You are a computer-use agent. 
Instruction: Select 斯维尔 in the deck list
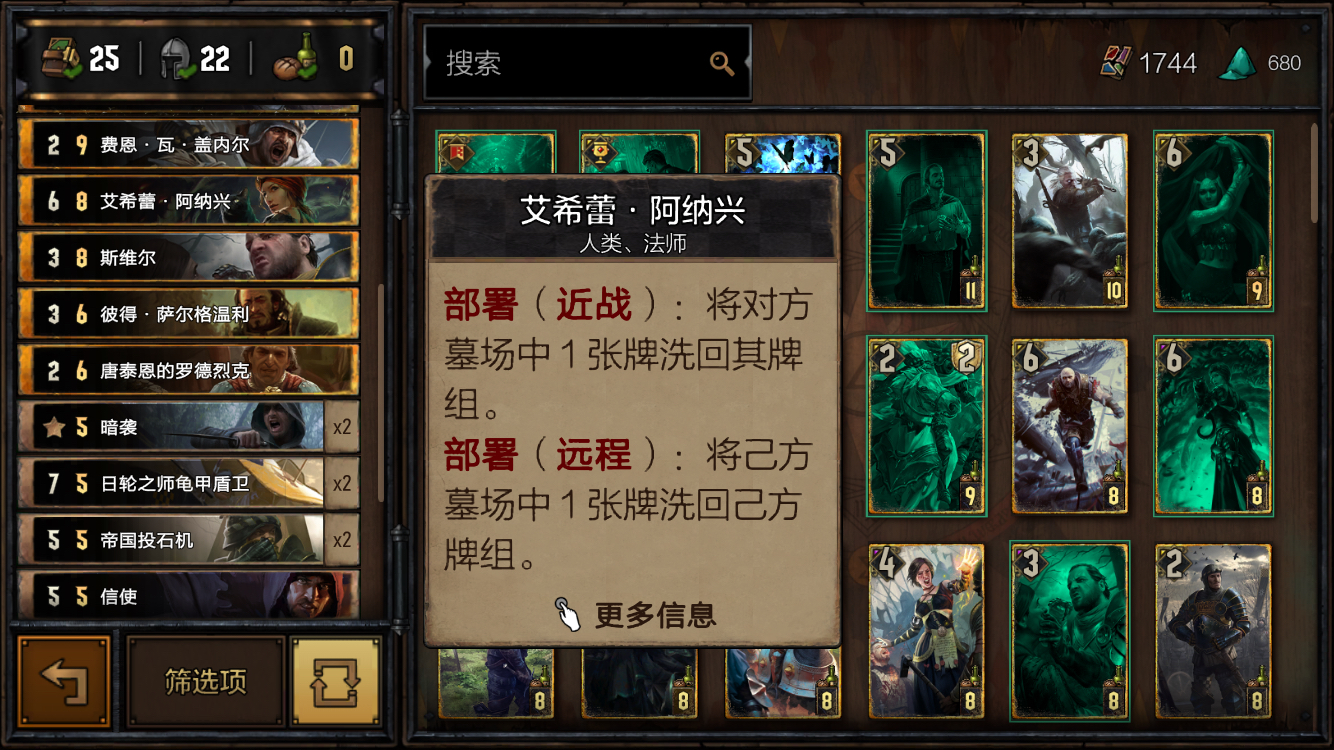tap(188, 258)
